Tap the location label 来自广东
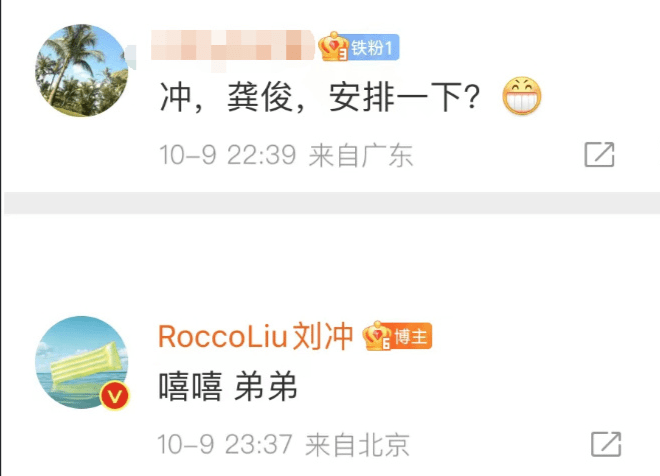The height and width of the screenshot is (476, 660). pyautogui.click(x=361, y=155)
